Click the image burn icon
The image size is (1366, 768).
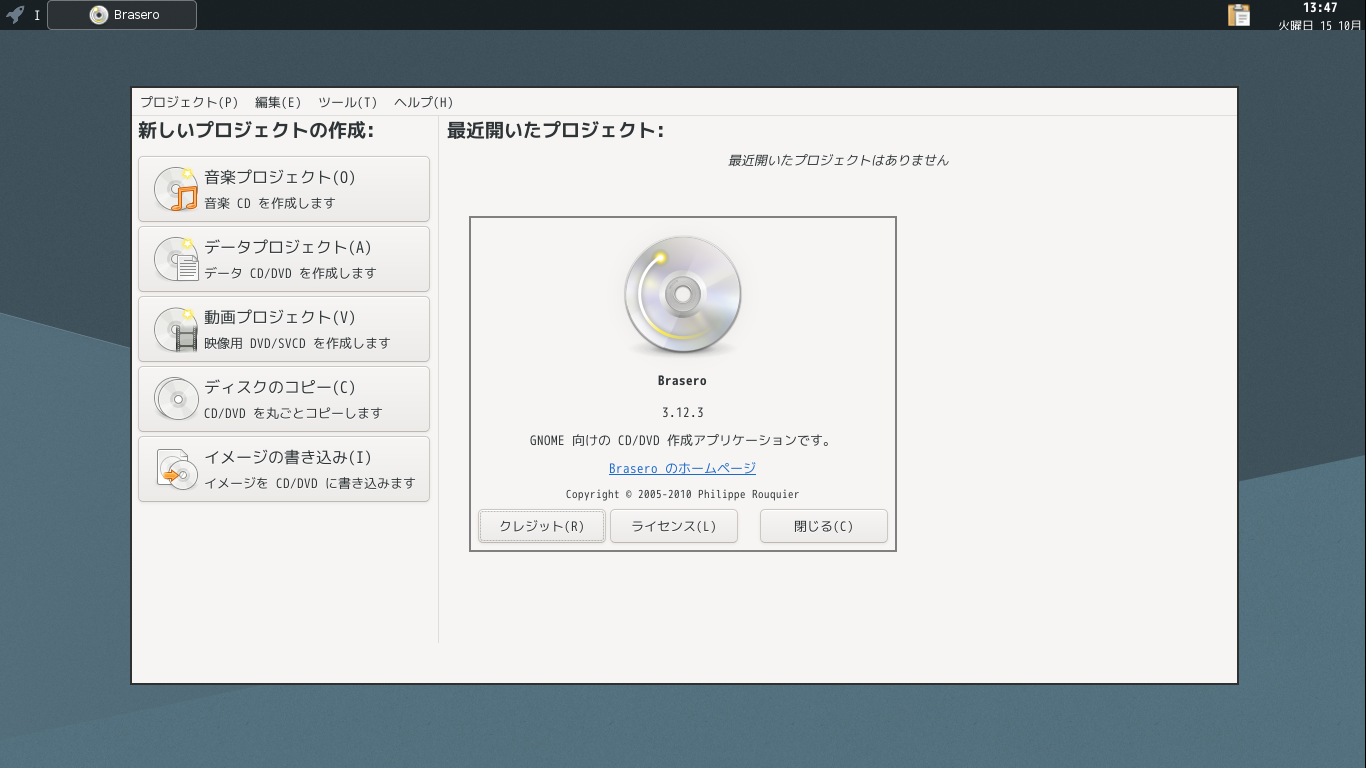176,469
